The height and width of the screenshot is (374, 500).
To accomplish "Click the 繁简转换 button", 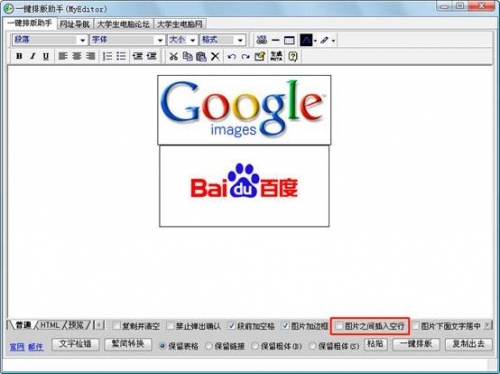I will click(x=128, y=344).
